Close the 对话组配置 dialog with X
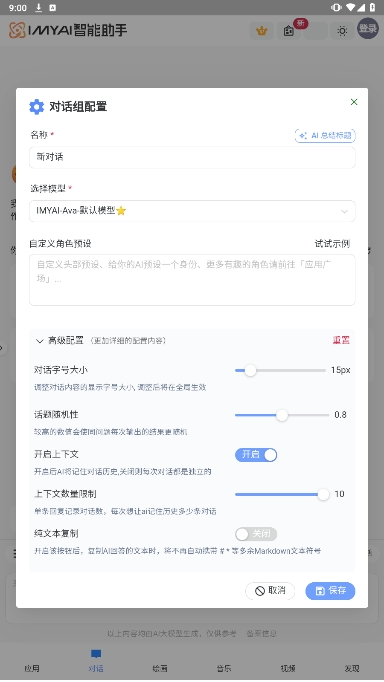 (x=354, y=102)
